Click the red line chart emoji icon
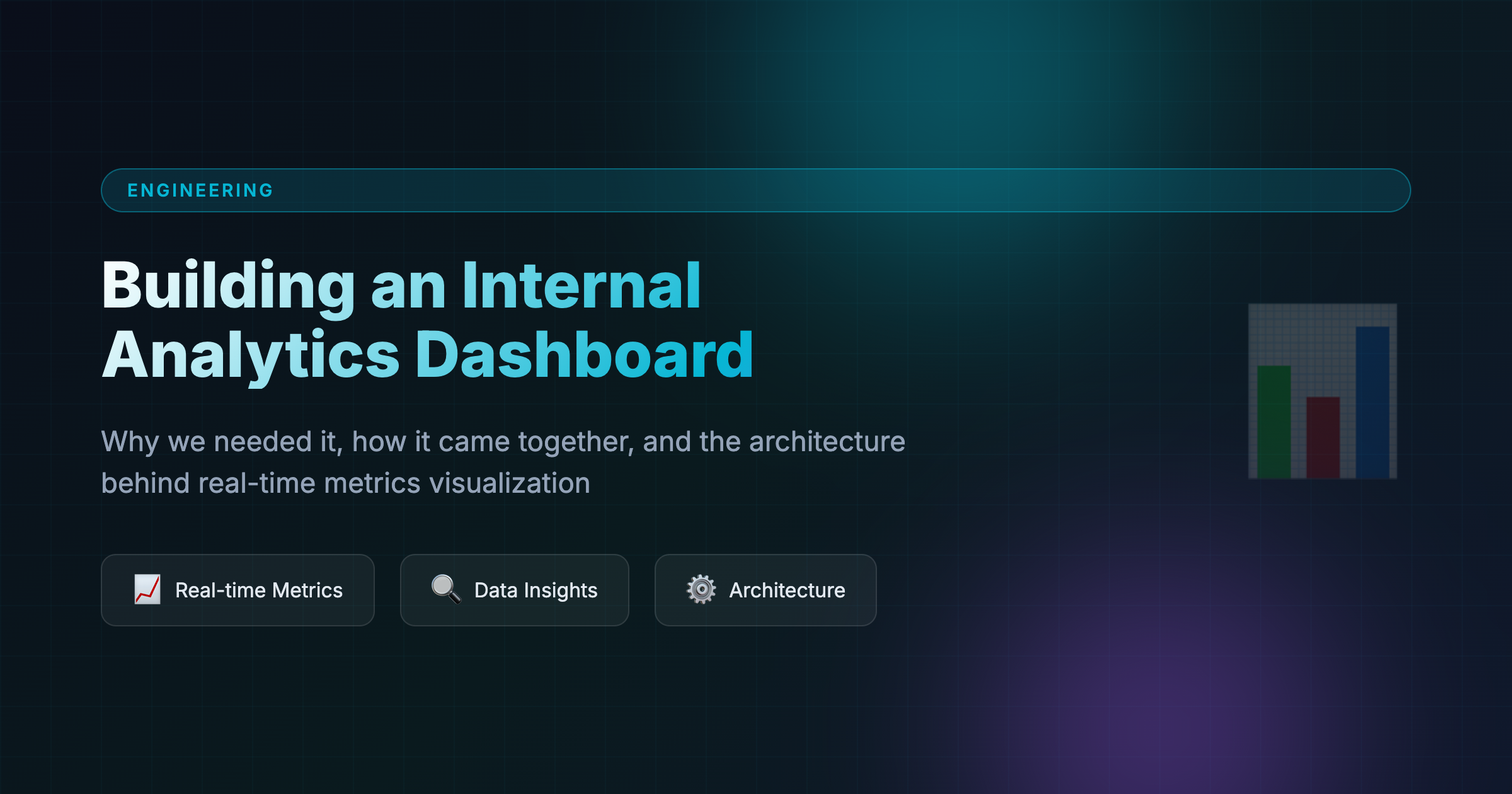 pos(147,590)
